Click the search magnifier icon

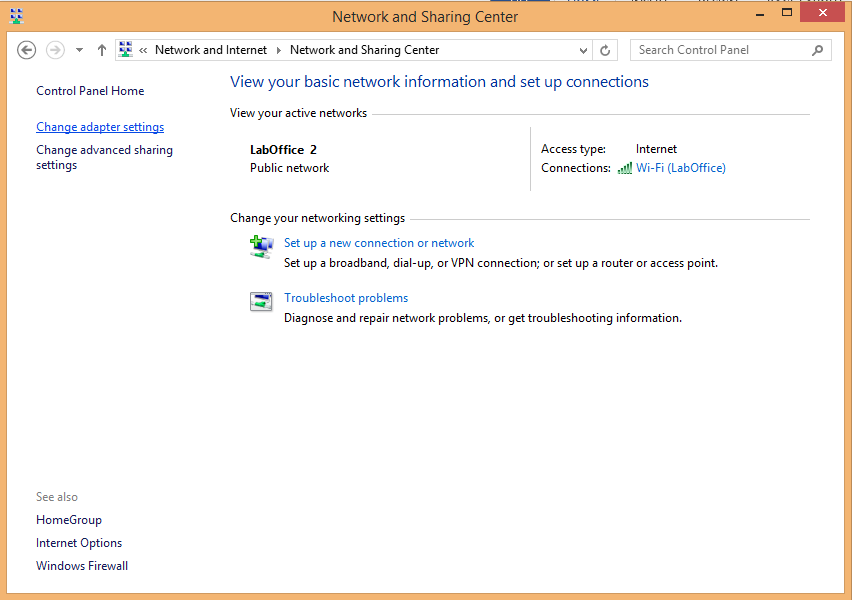coord(818,49)
